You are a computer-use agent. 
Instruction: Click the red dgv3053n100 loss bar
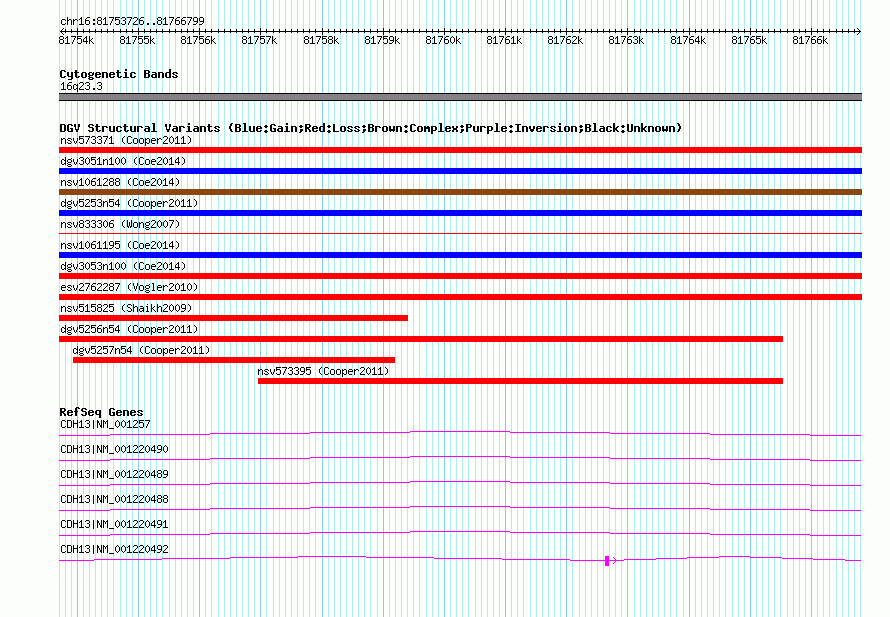[460, 276]
